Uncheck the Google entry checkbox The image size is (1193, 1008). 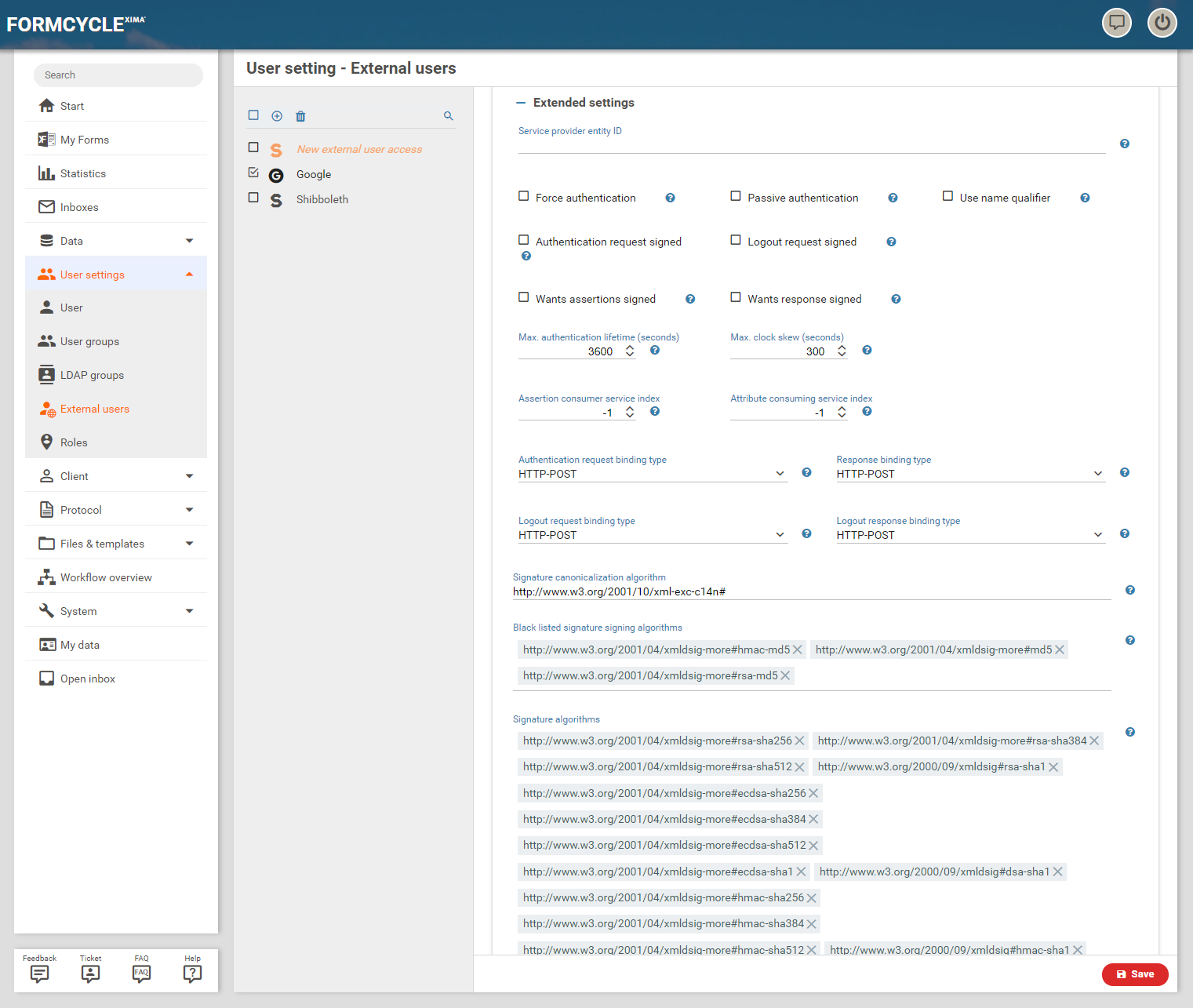click(253, 173)
